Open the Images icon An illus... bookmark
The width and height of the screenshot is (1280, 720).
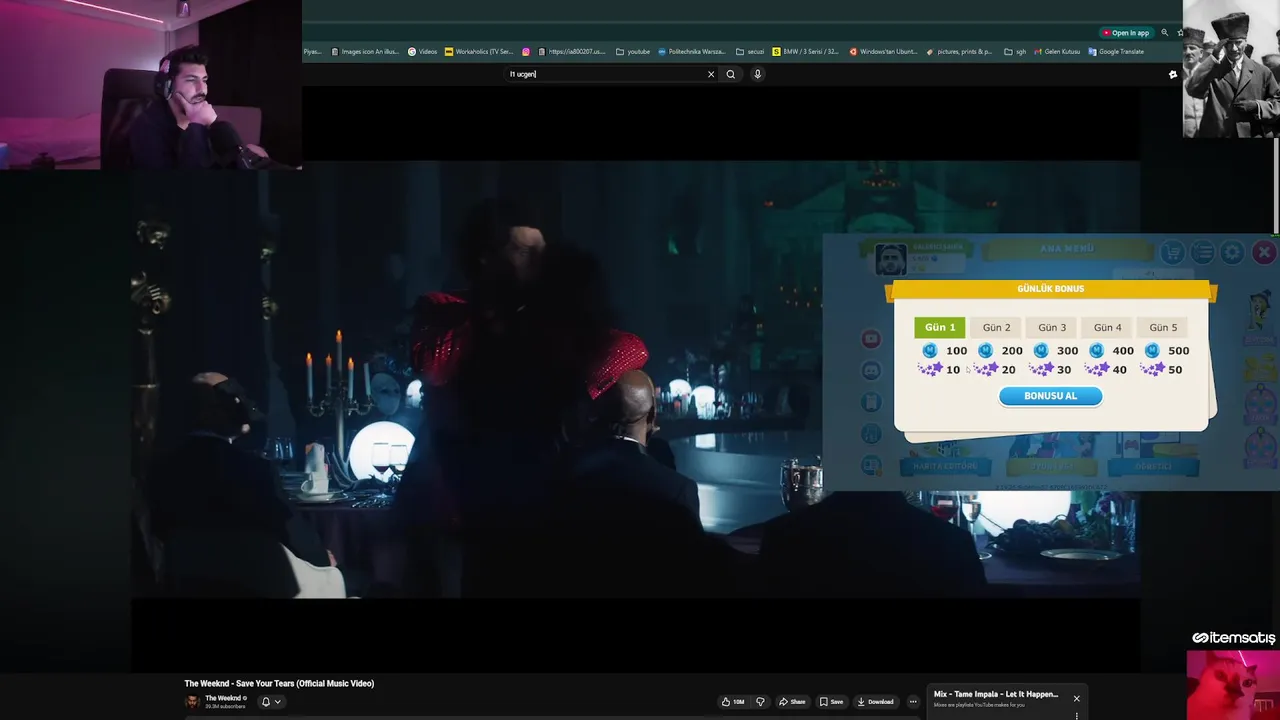coord(366,52)
